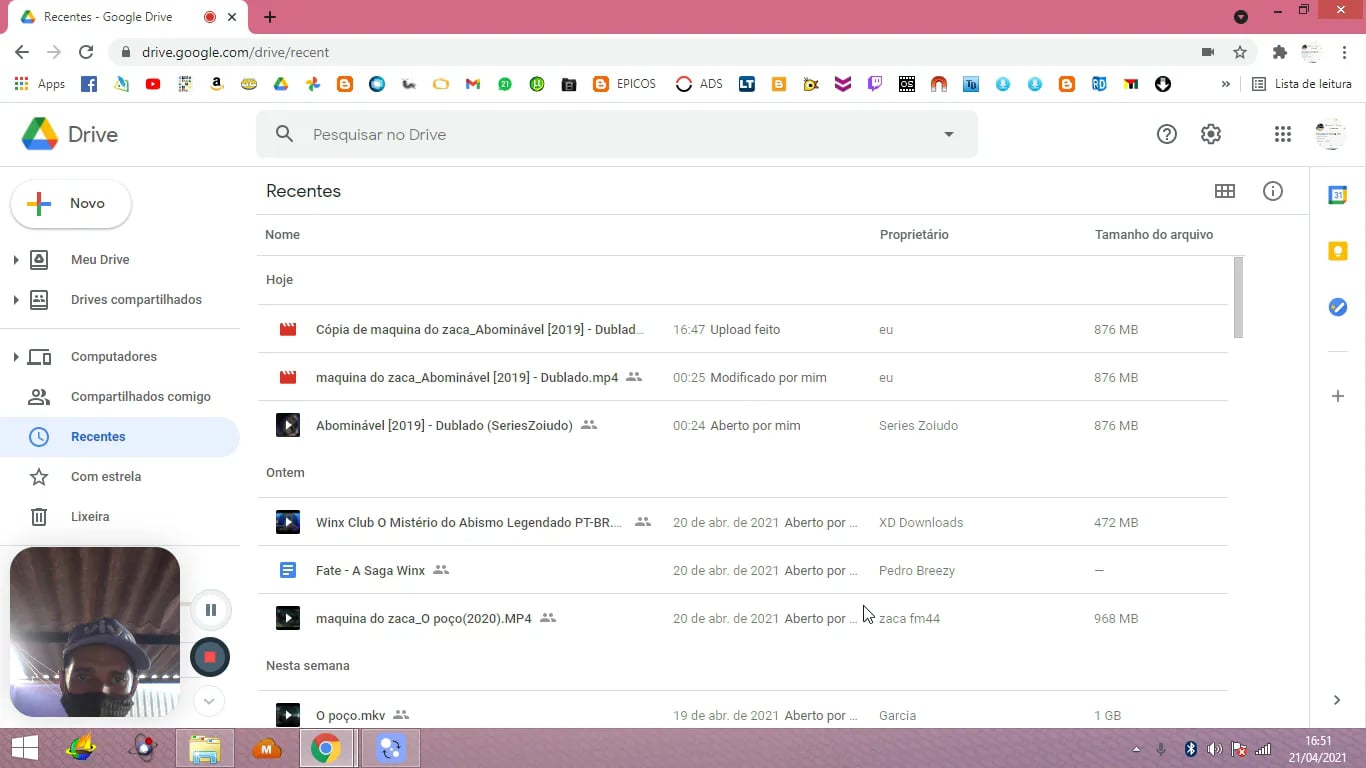Select the Cópia de maquina do zaca file

point(742,329)
